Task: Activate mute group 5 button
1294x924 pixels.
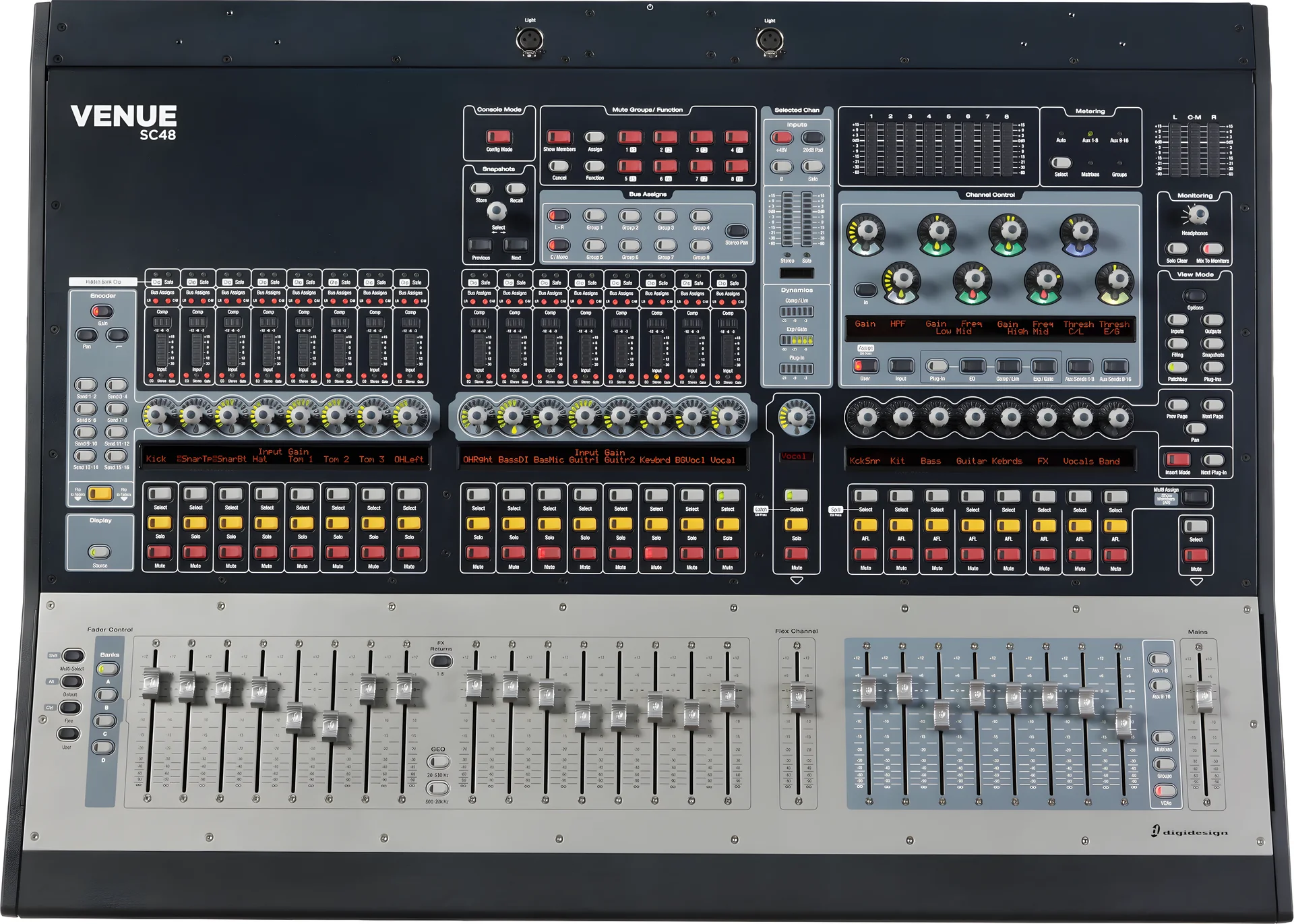Action: 630,166
